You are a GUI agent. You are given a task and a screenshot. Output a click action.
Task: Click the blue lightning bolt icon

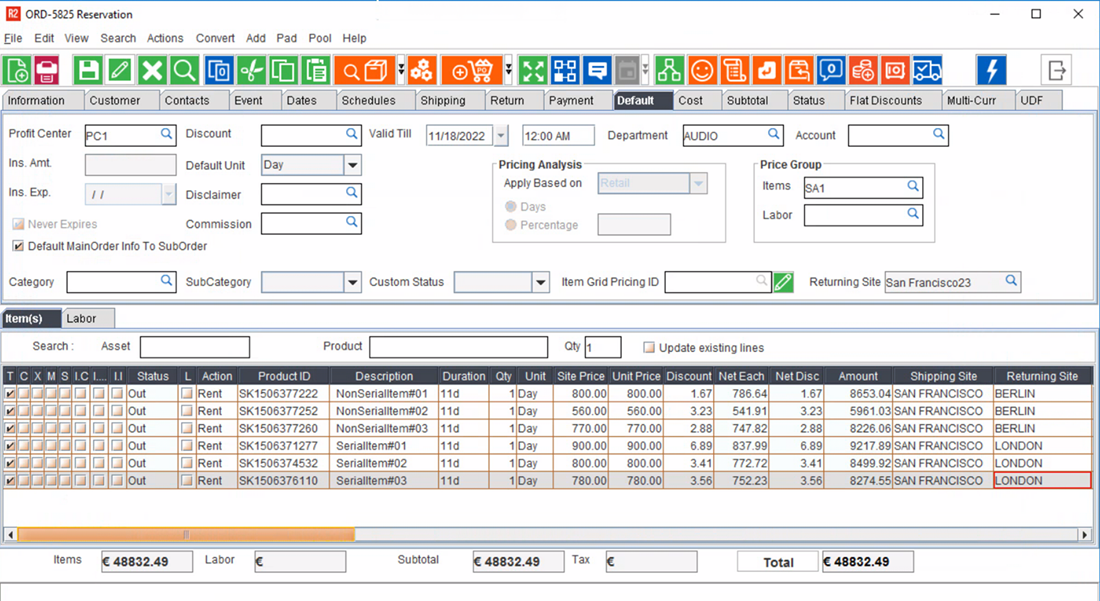coord(991,70)
